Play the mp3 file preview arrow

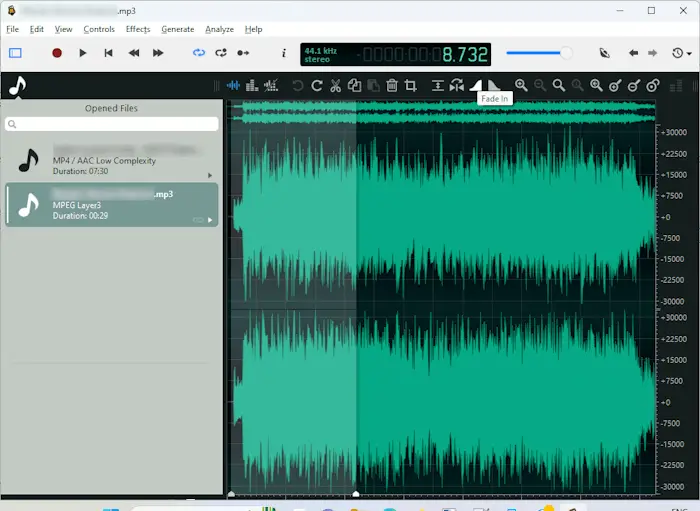(210, 220)
